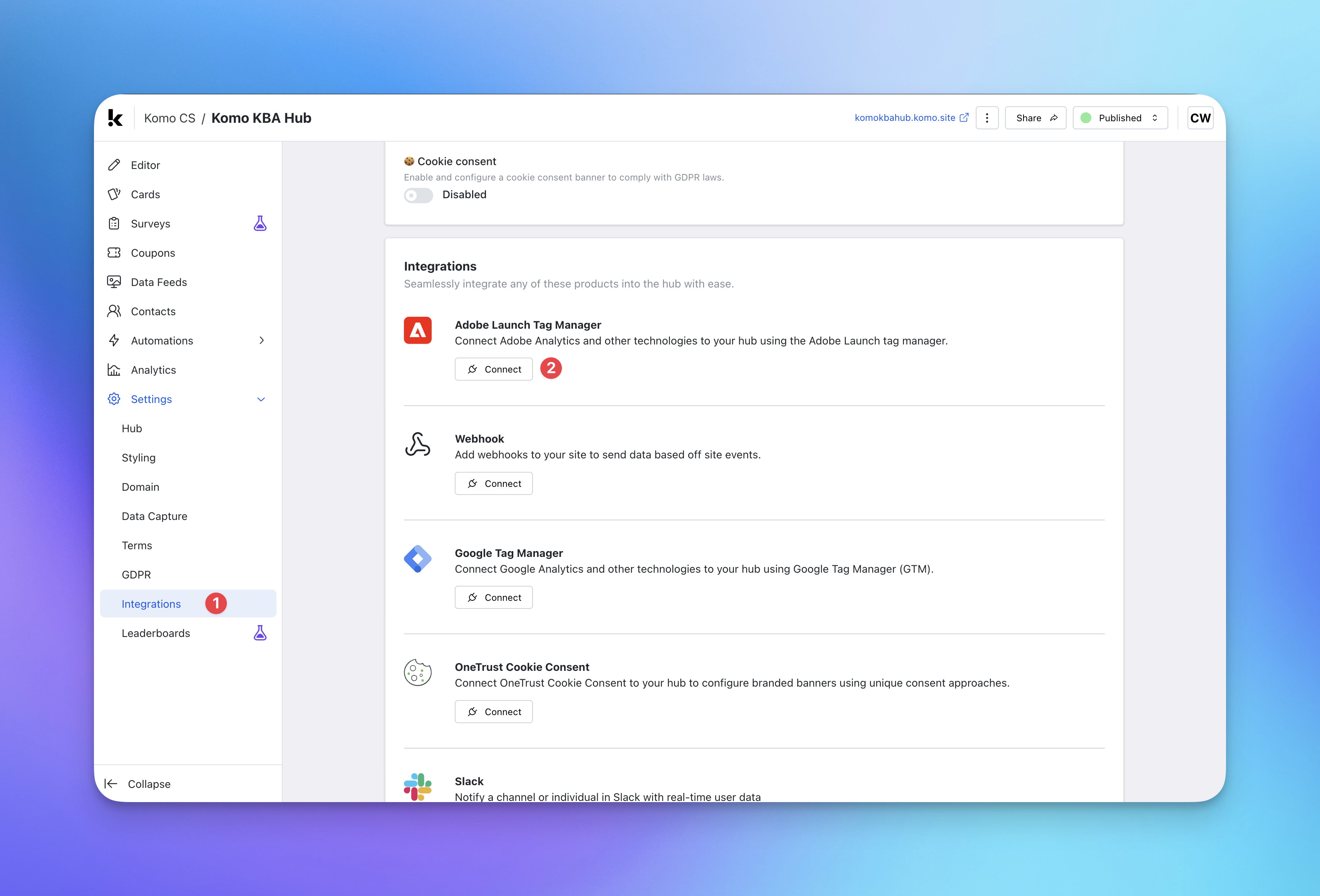Enable the Cookie consent toggle
Viewport: 1320px width, 896px height.
tap(419, 195)
